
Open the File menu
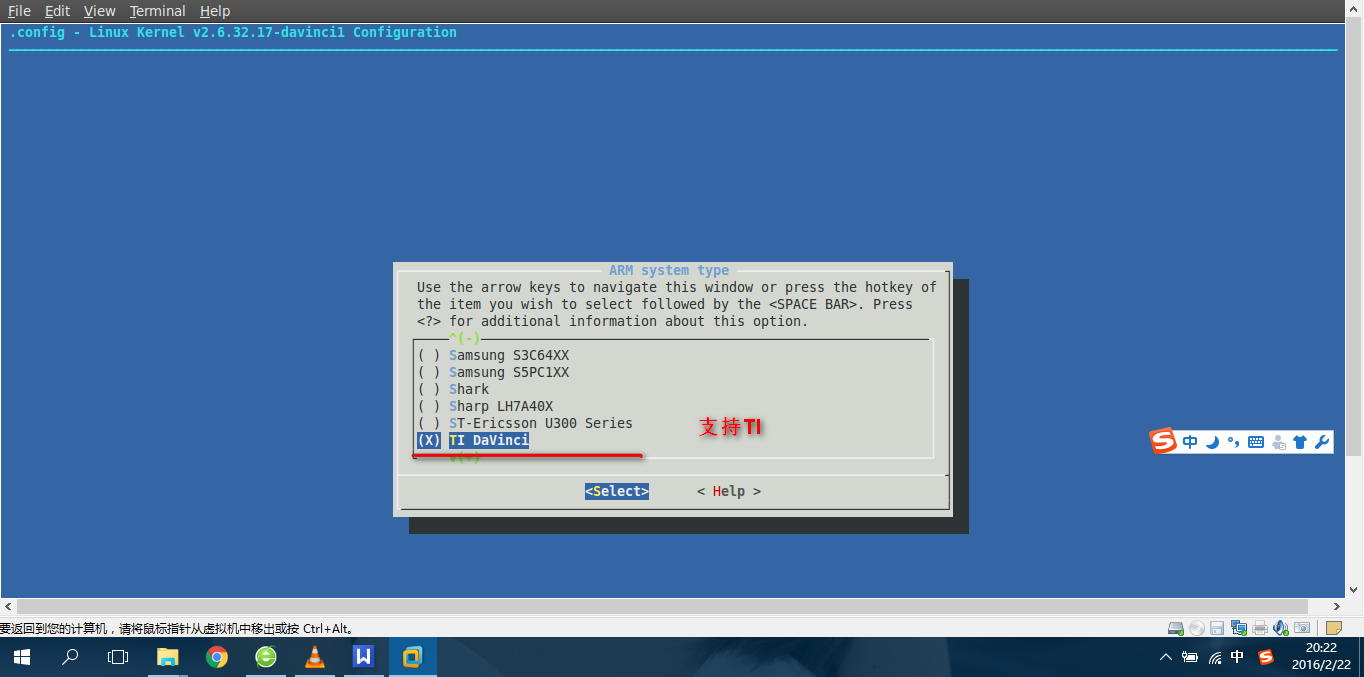pyautogui.click(x=19, y=11)
